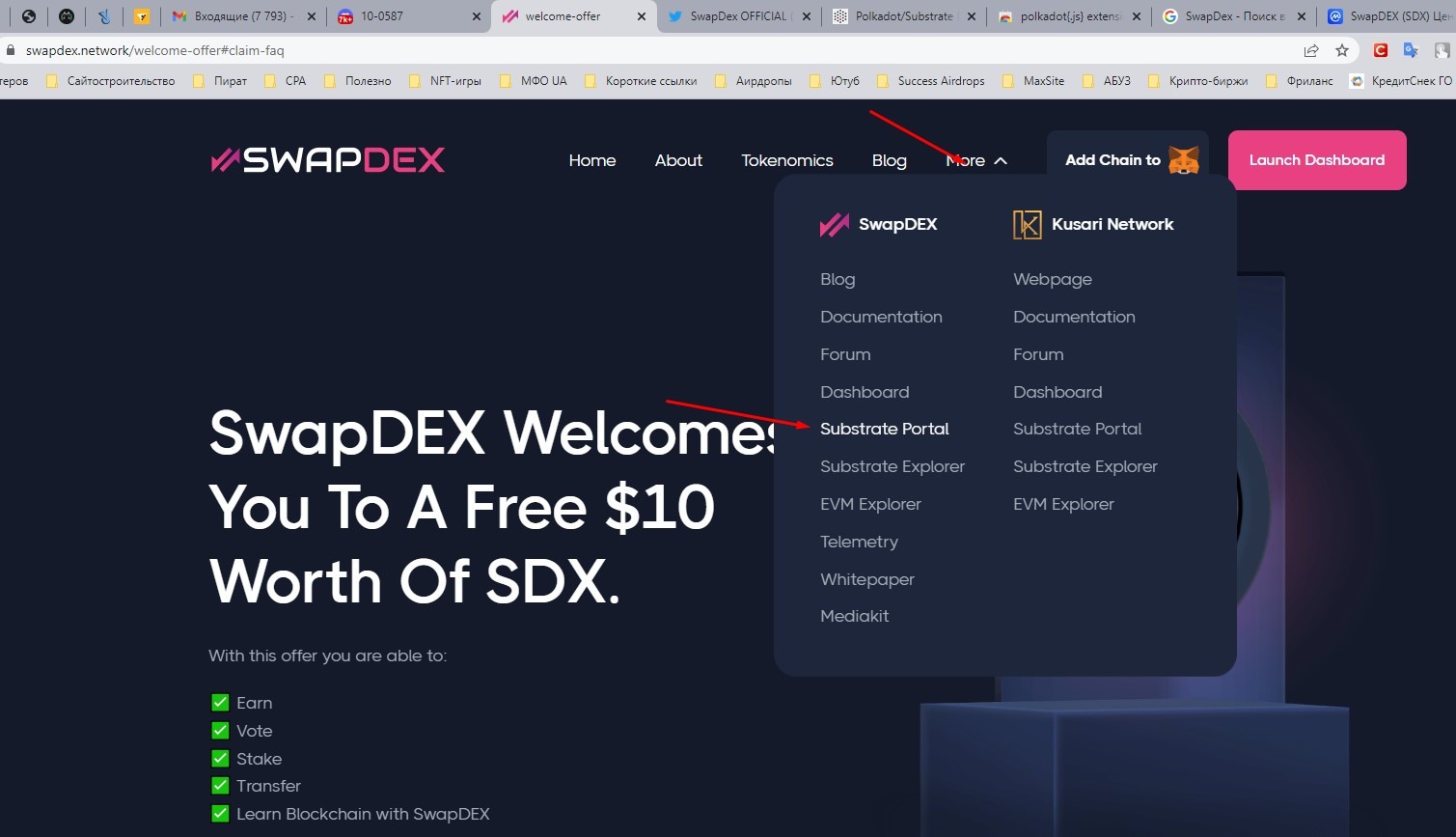Open Documentation under SwapDEX
Image resolution: width=1456 pixels, height=837 pixels.
881,317
